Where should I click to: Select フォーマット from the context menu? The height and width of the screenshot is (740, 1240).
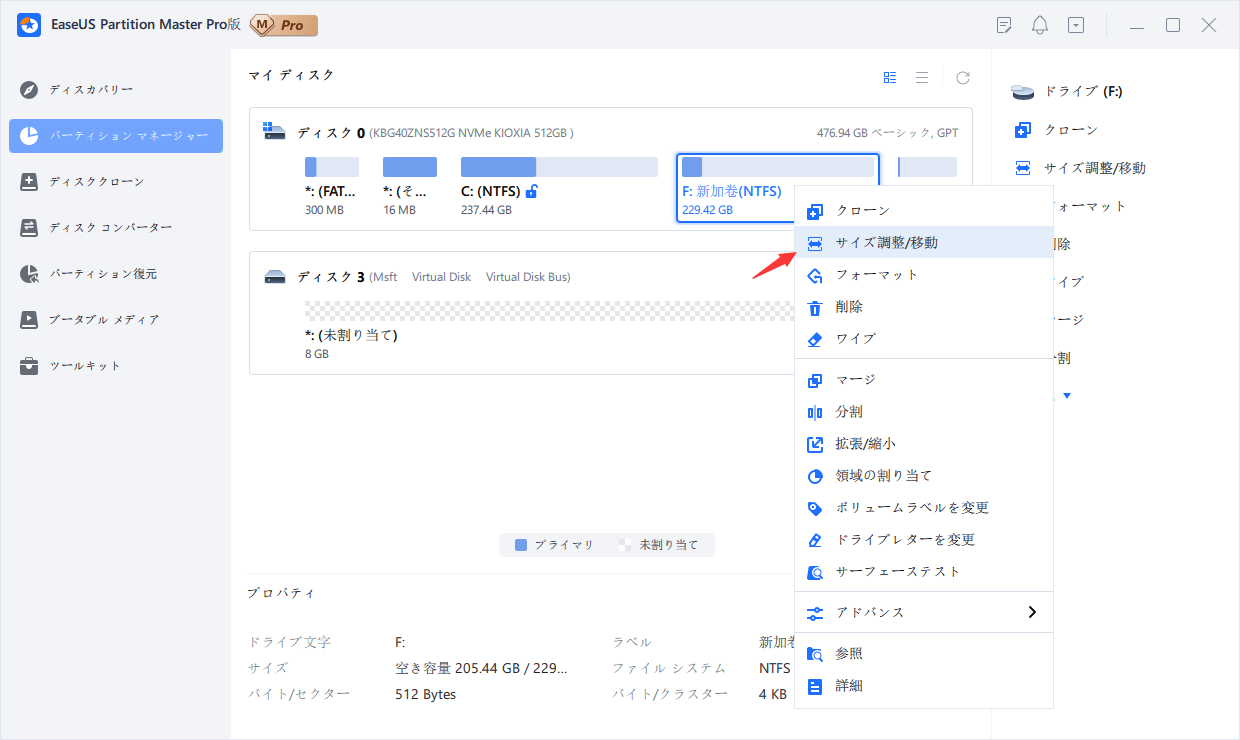tap(876, 275)
